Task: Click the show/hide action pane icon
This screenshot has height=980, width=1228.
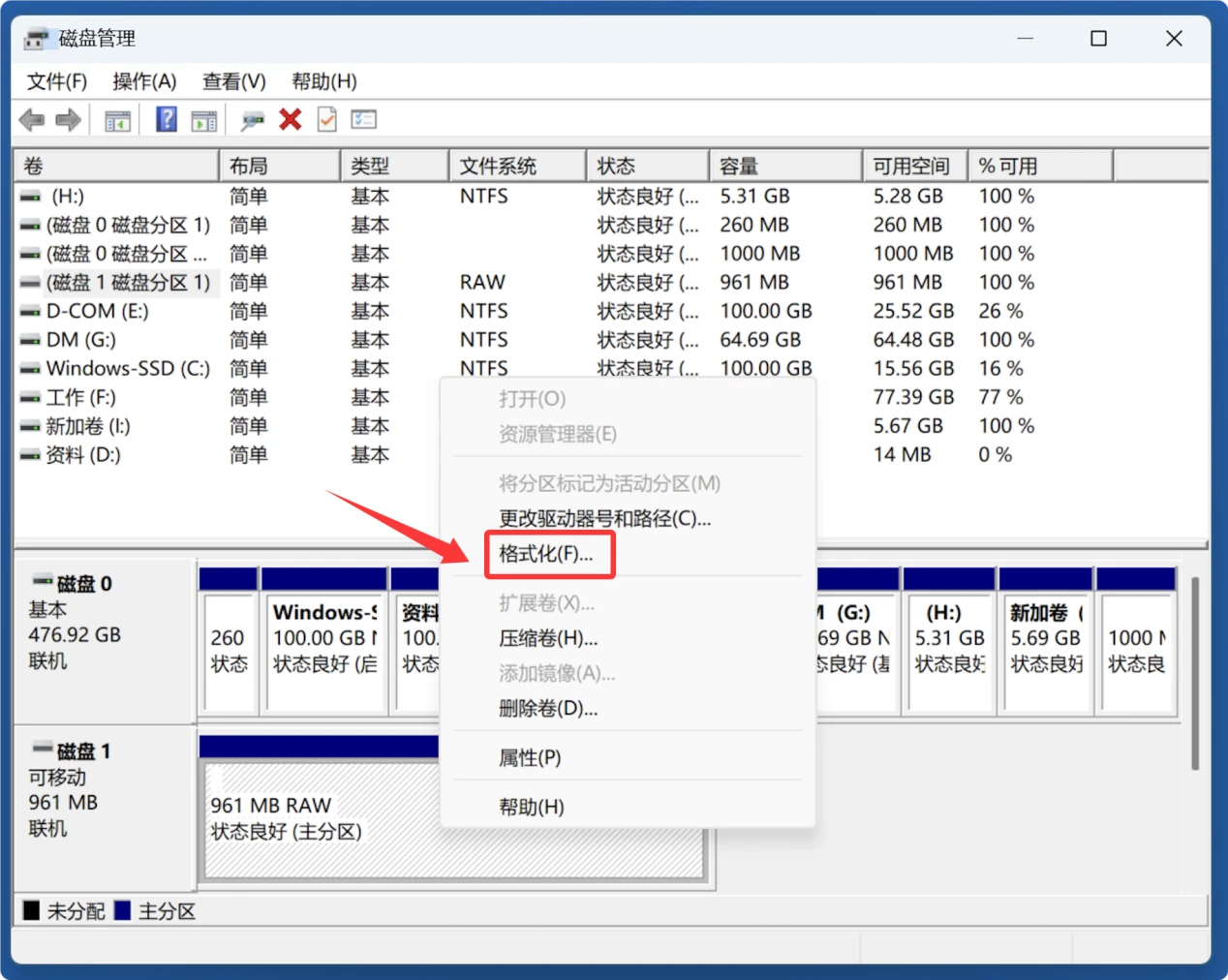Action: (x=204, y=121)
